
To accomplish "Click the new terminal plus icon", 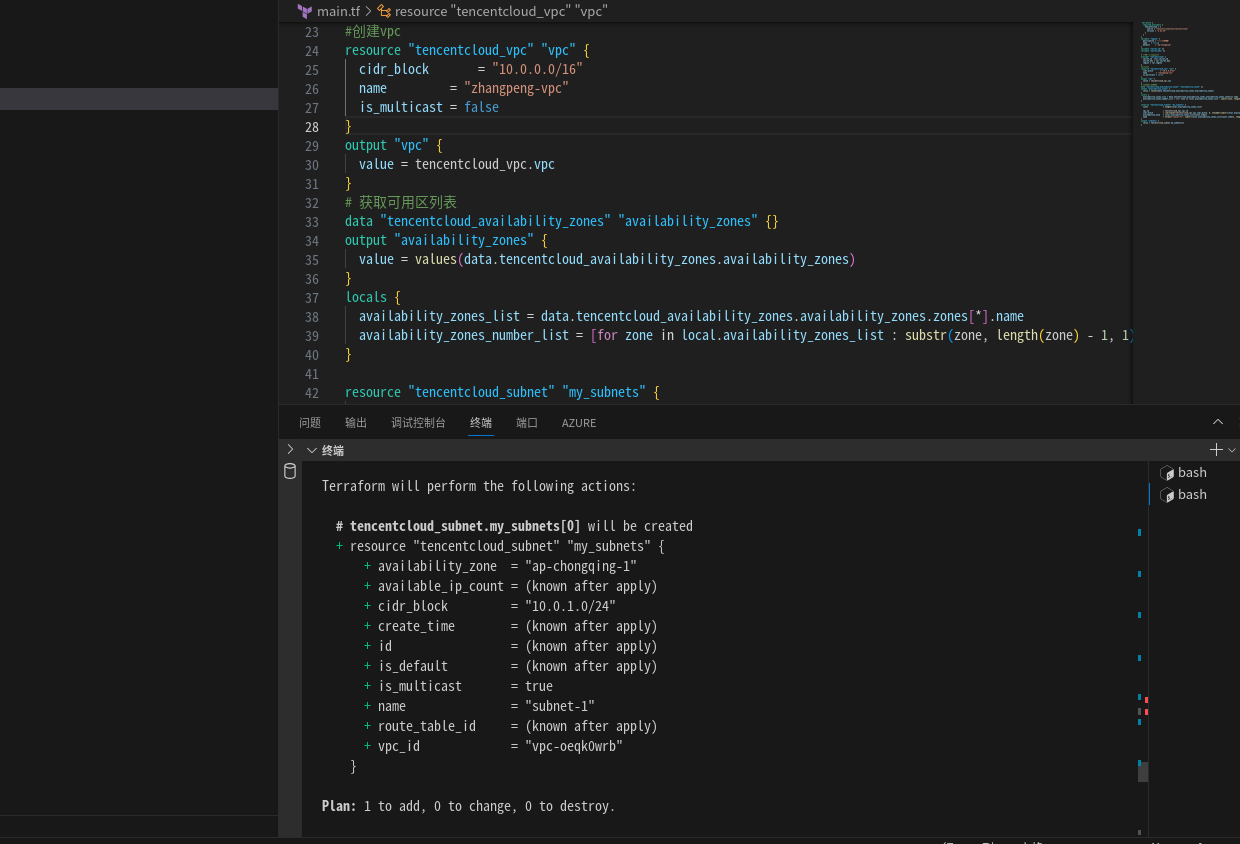I will [x=1216, y=450].
